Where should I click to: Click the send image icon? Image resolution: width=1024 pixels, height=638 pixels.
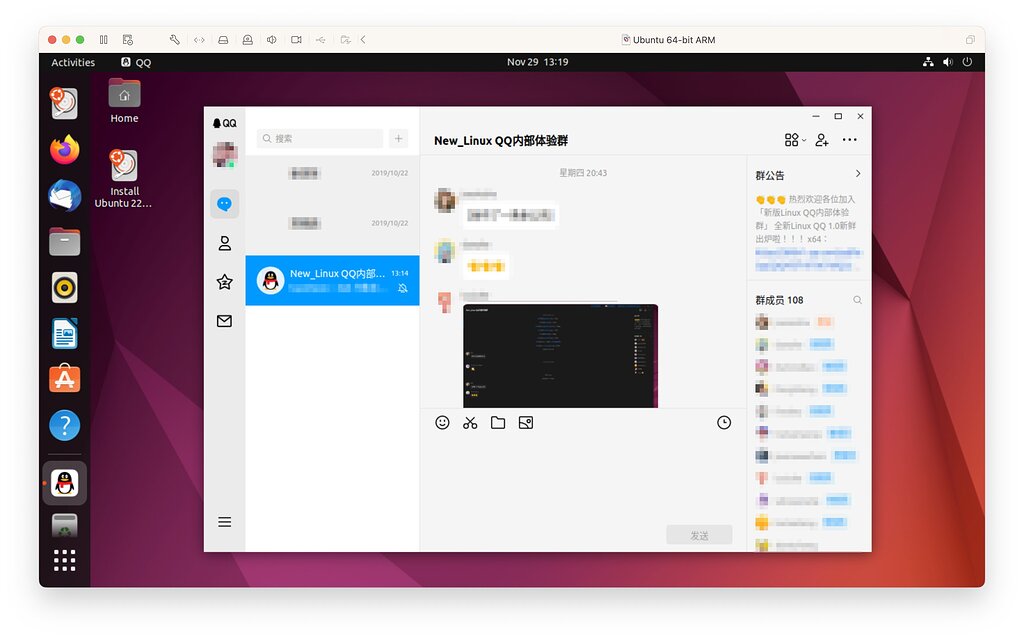[526, 422]
